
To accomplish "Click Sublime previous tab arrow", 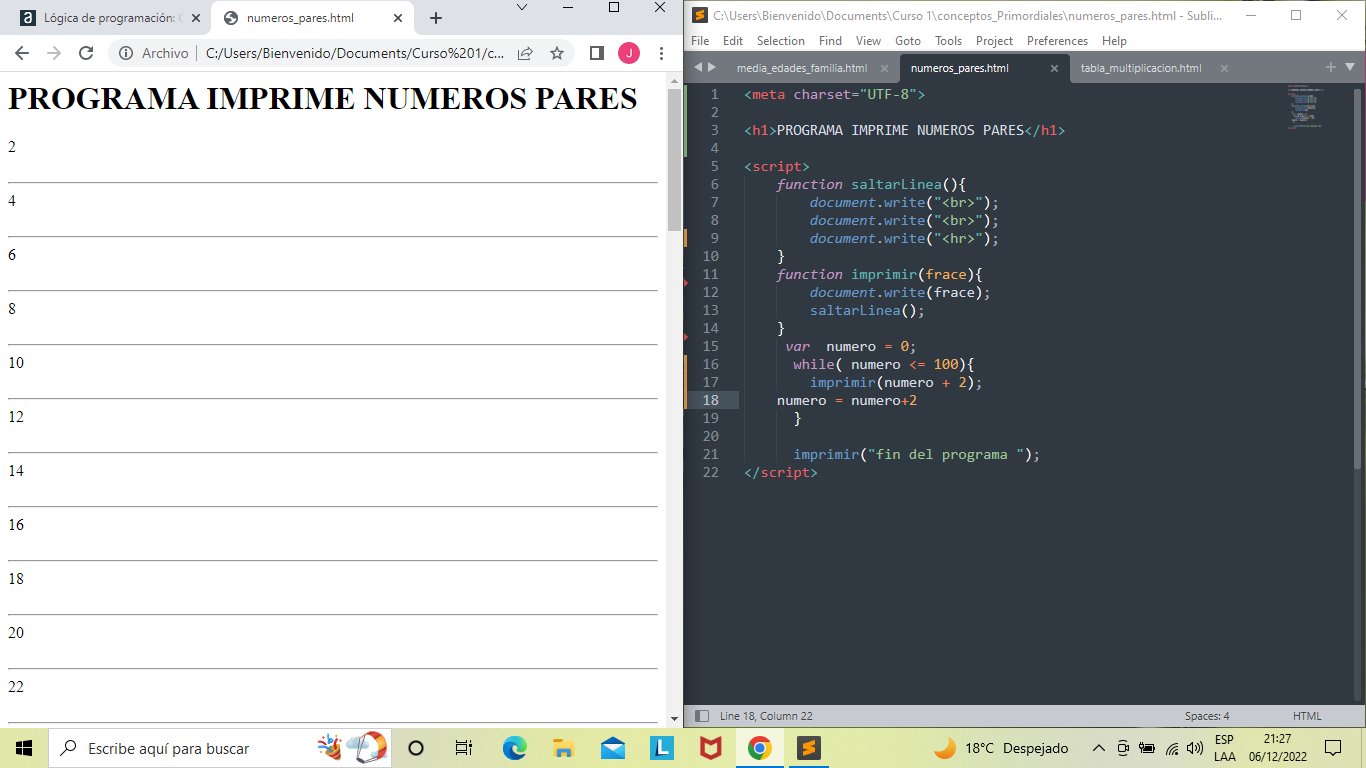I will [698, 67].
